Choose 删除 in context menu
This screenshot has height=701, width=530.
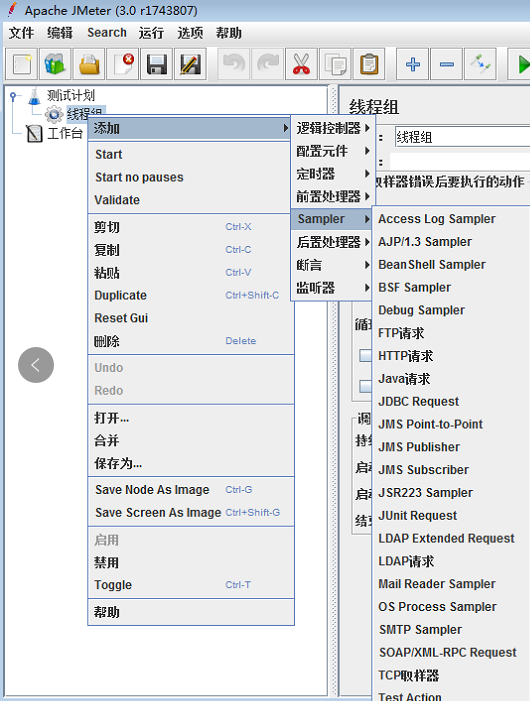tap(191, 341)
